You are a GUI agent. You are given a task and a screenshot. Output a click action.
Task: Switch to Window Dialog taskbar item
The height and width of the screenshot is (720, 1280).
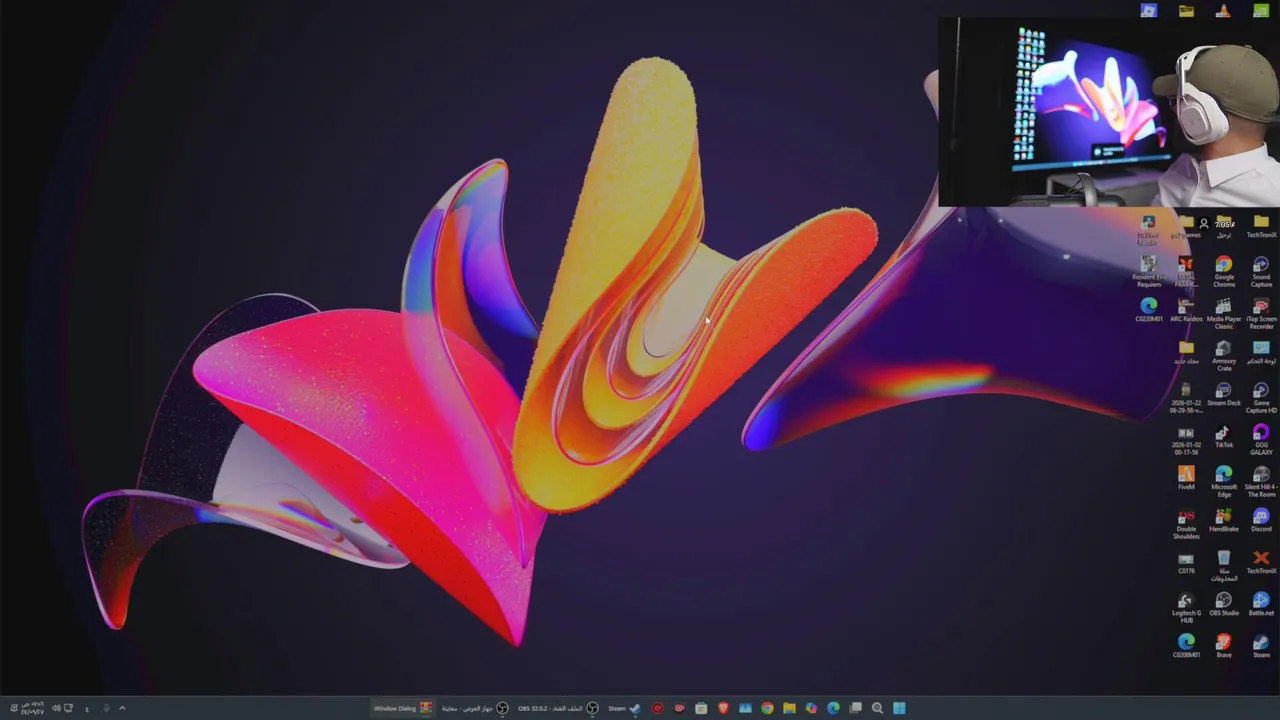click(x=403, y=708)
